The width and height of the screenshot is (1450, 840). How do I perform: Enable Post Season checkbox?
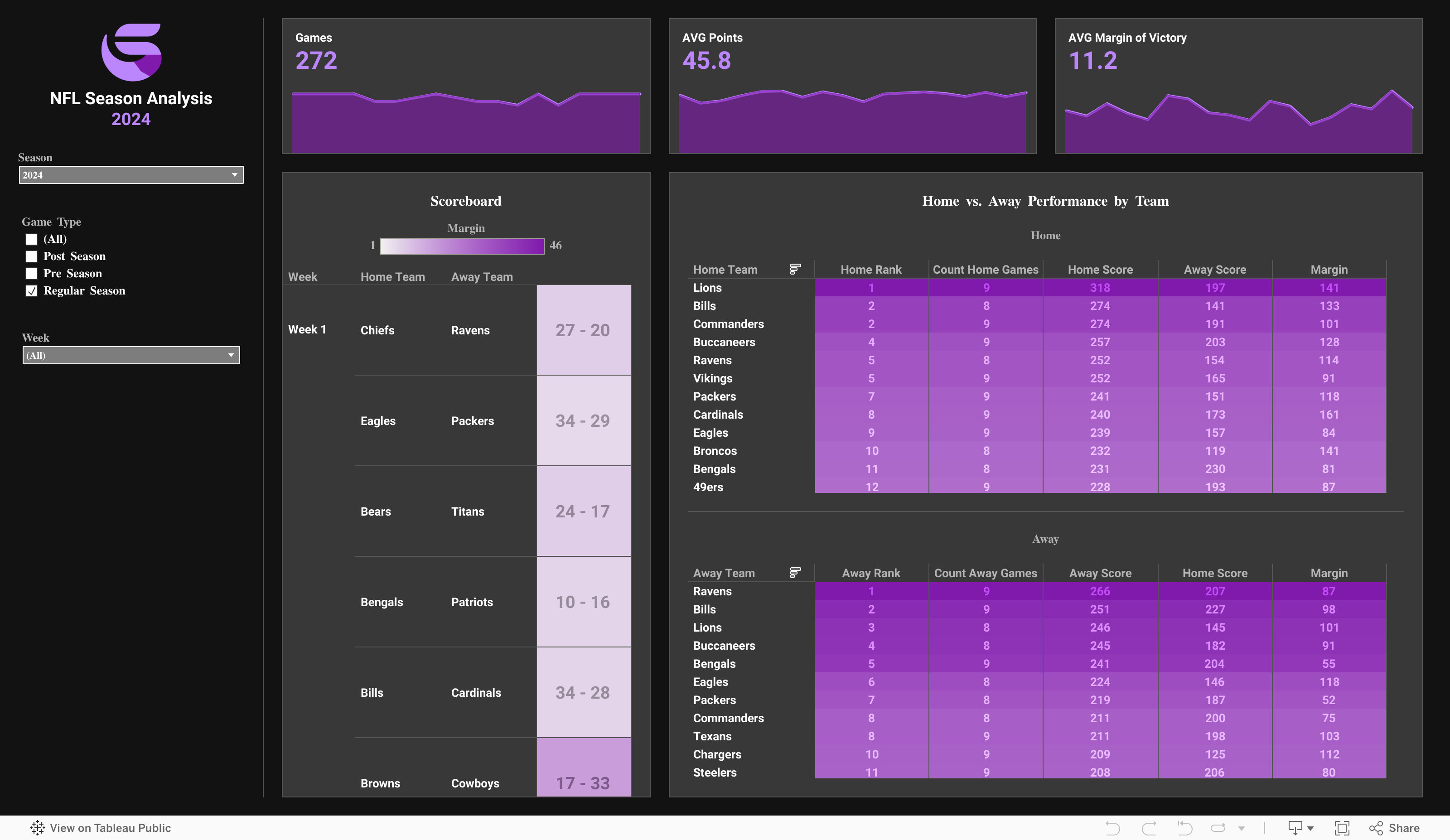coord(32,256)
